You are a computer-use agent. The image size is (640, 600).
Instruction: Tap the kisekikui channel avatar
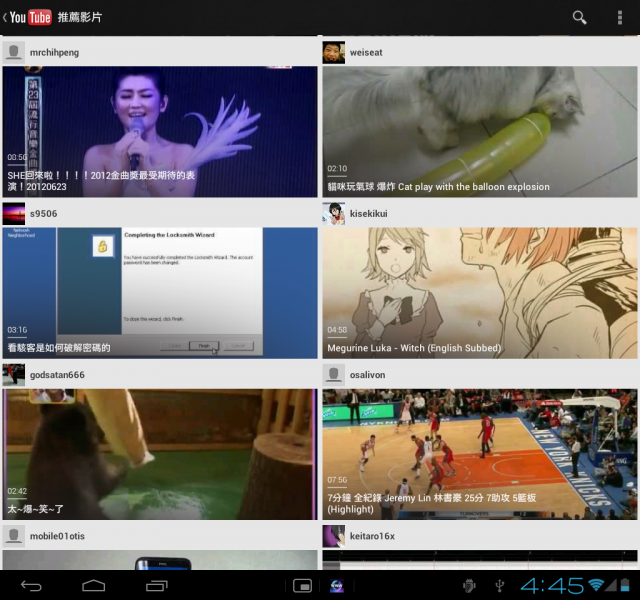click(x=333, y=213)
